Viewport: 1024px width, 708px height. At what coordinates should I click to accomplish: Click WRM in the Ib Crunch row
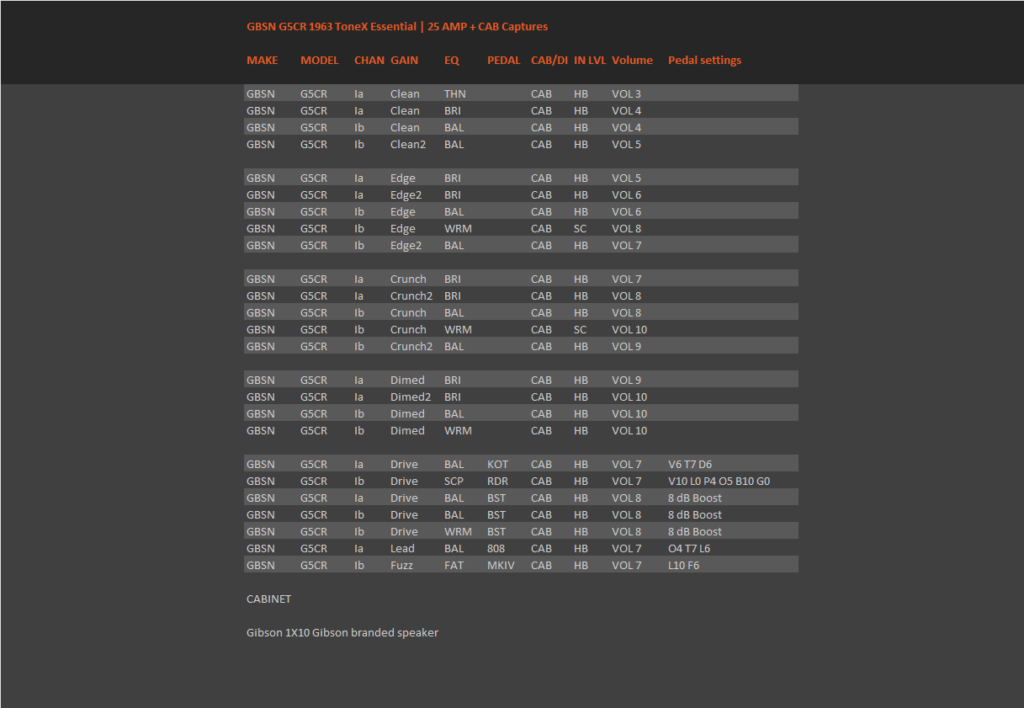[x=458, y=330]
